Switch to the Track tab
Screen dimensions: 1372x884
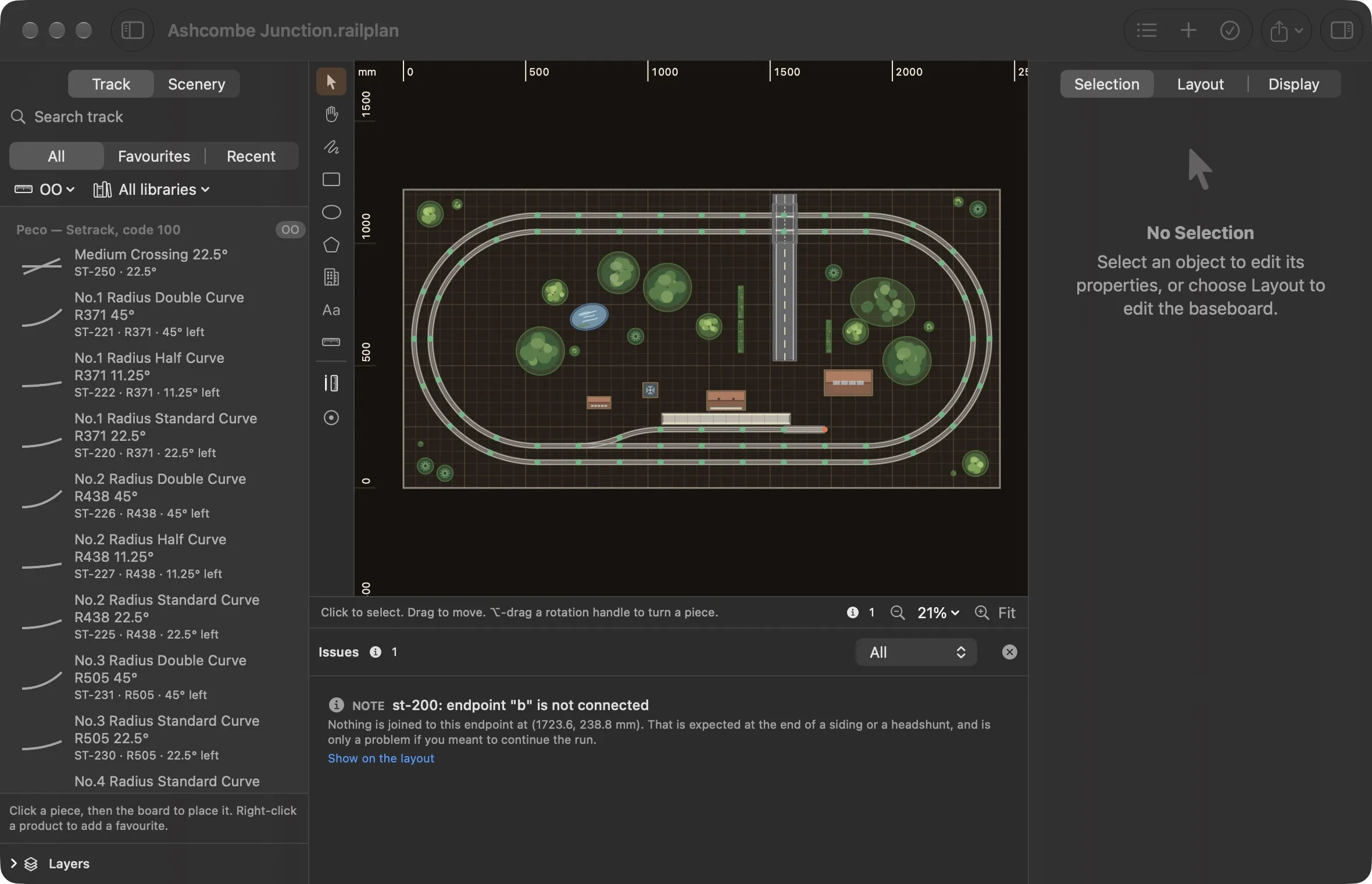point(111,84)
